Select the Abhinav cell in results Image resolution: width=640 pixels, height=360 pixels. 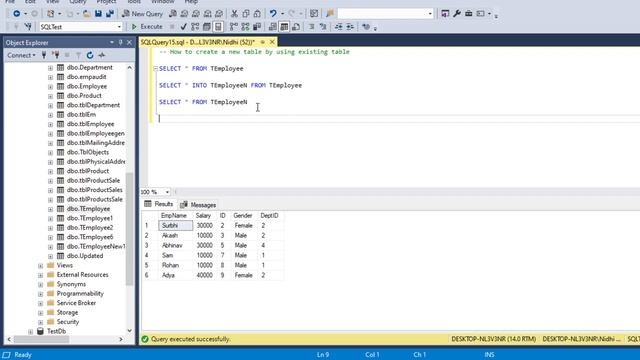(x=176, y=246)
